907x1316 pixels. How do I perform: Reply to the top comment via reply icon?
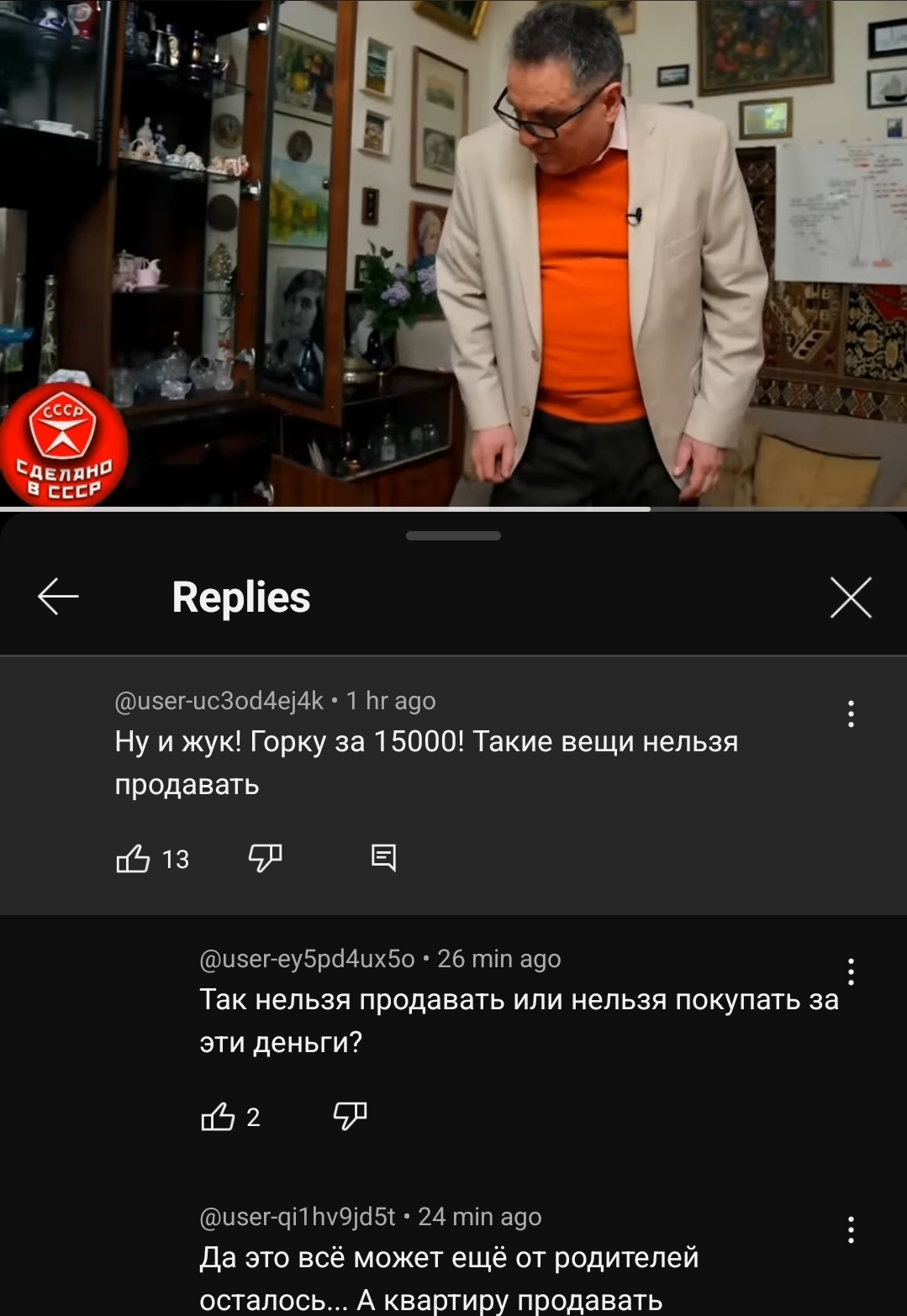[x=383, y=858]
